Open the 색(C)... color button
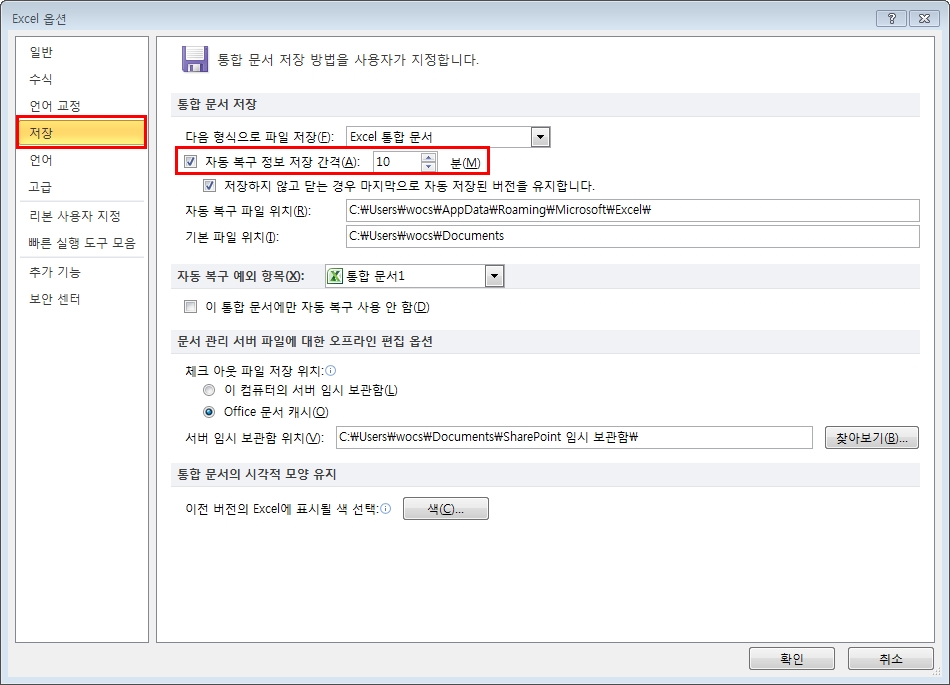This screenshot has height=685, width=950. point(445,509)
